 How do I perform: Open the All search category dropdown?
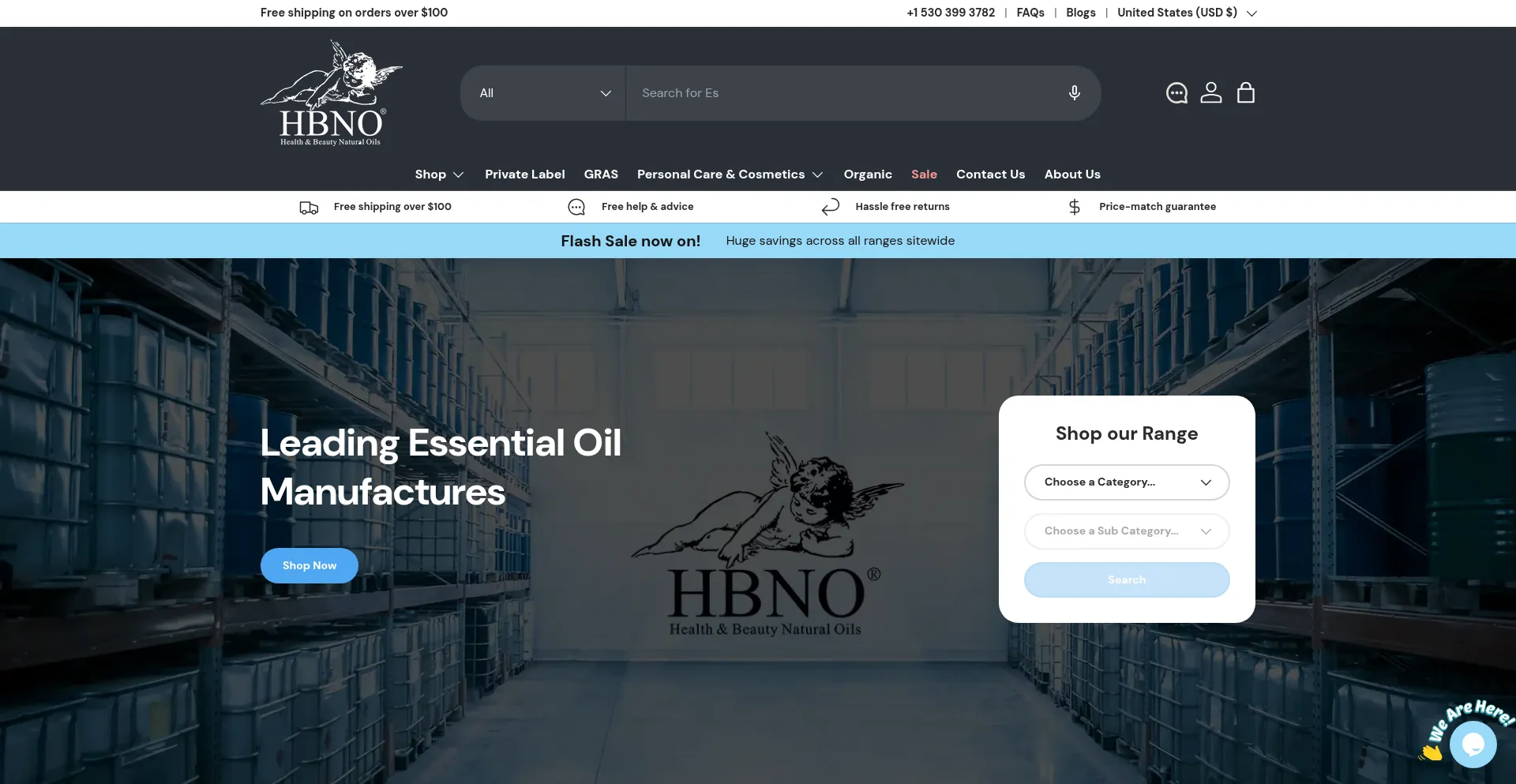tap(544, 93)
